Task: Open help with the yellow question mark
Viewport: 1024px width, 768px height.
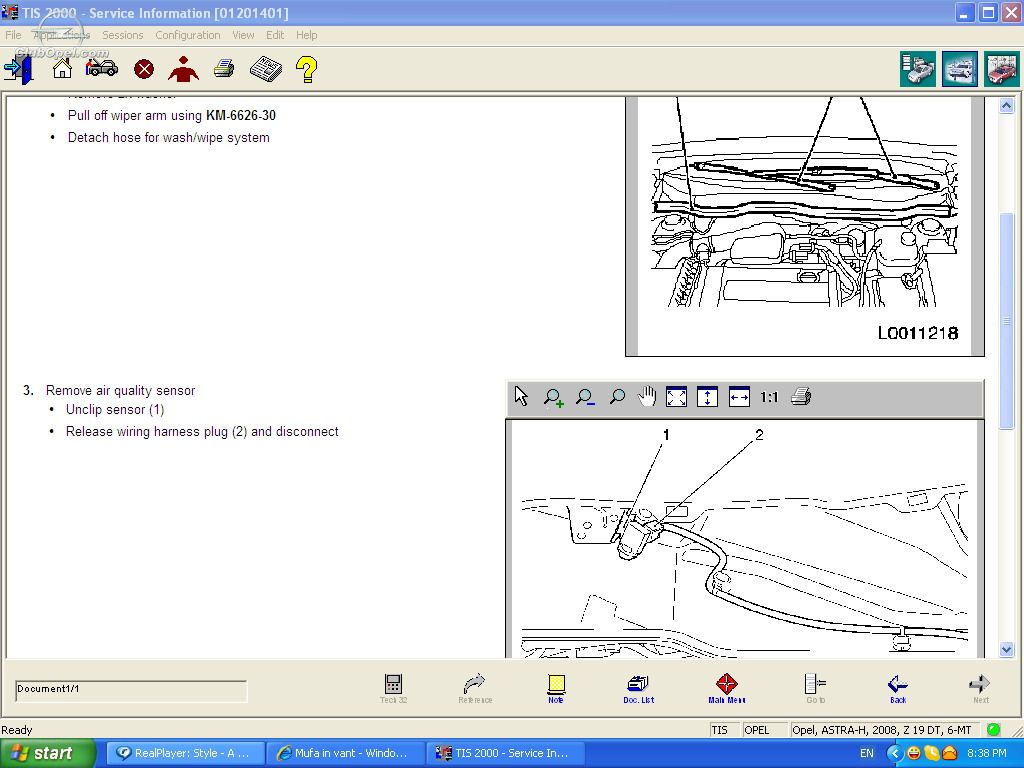Action: pyautogui.click(x=306, y=69)
